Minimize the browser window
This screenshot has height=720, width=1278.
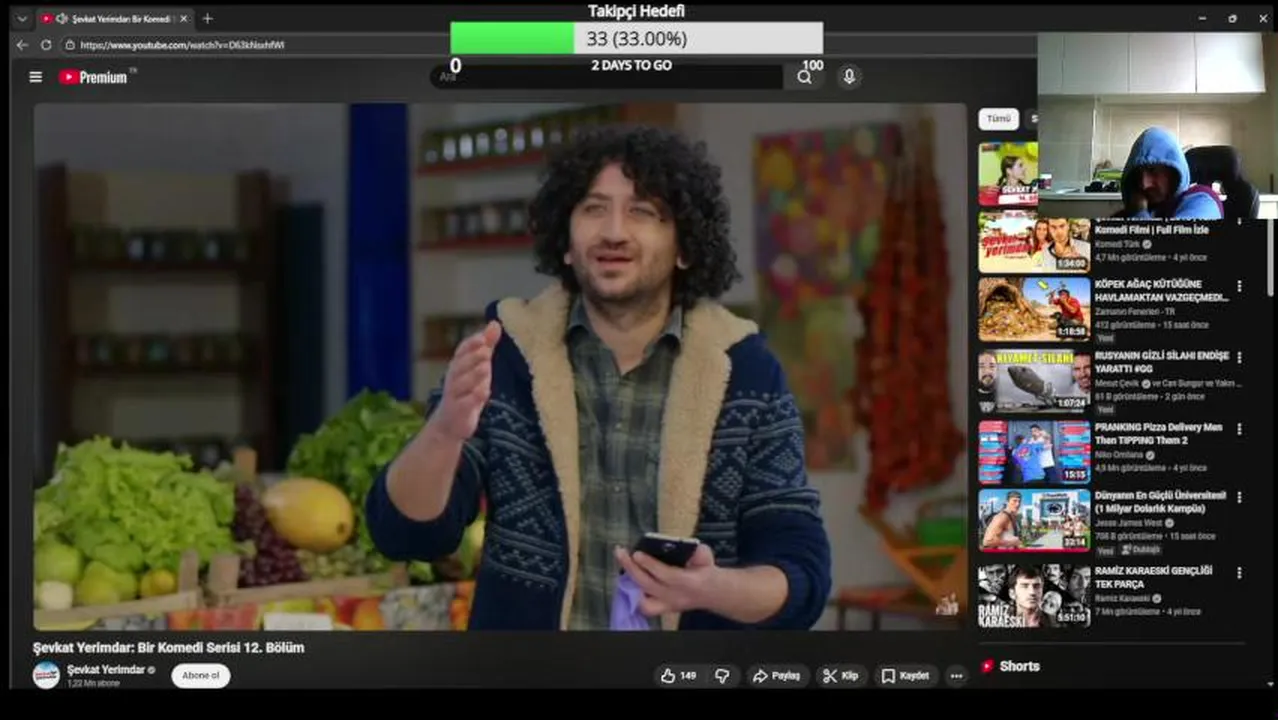click(x=1202, y=18)
